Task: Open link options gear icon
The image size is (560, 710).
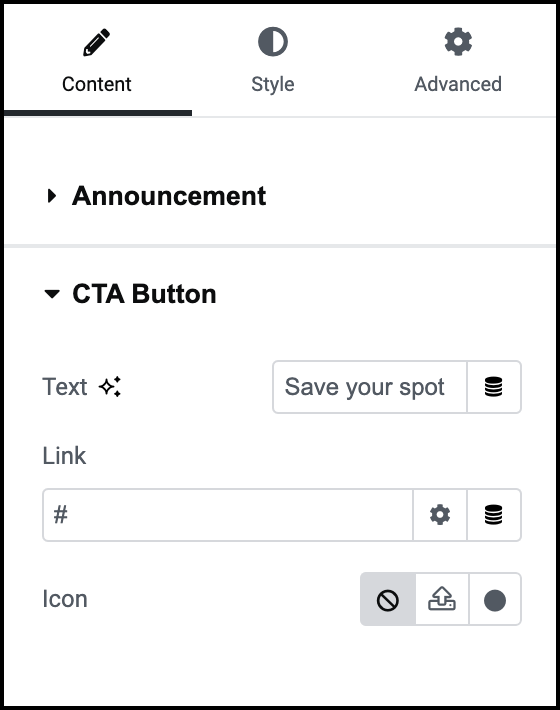Action: (x=440, y=515)
